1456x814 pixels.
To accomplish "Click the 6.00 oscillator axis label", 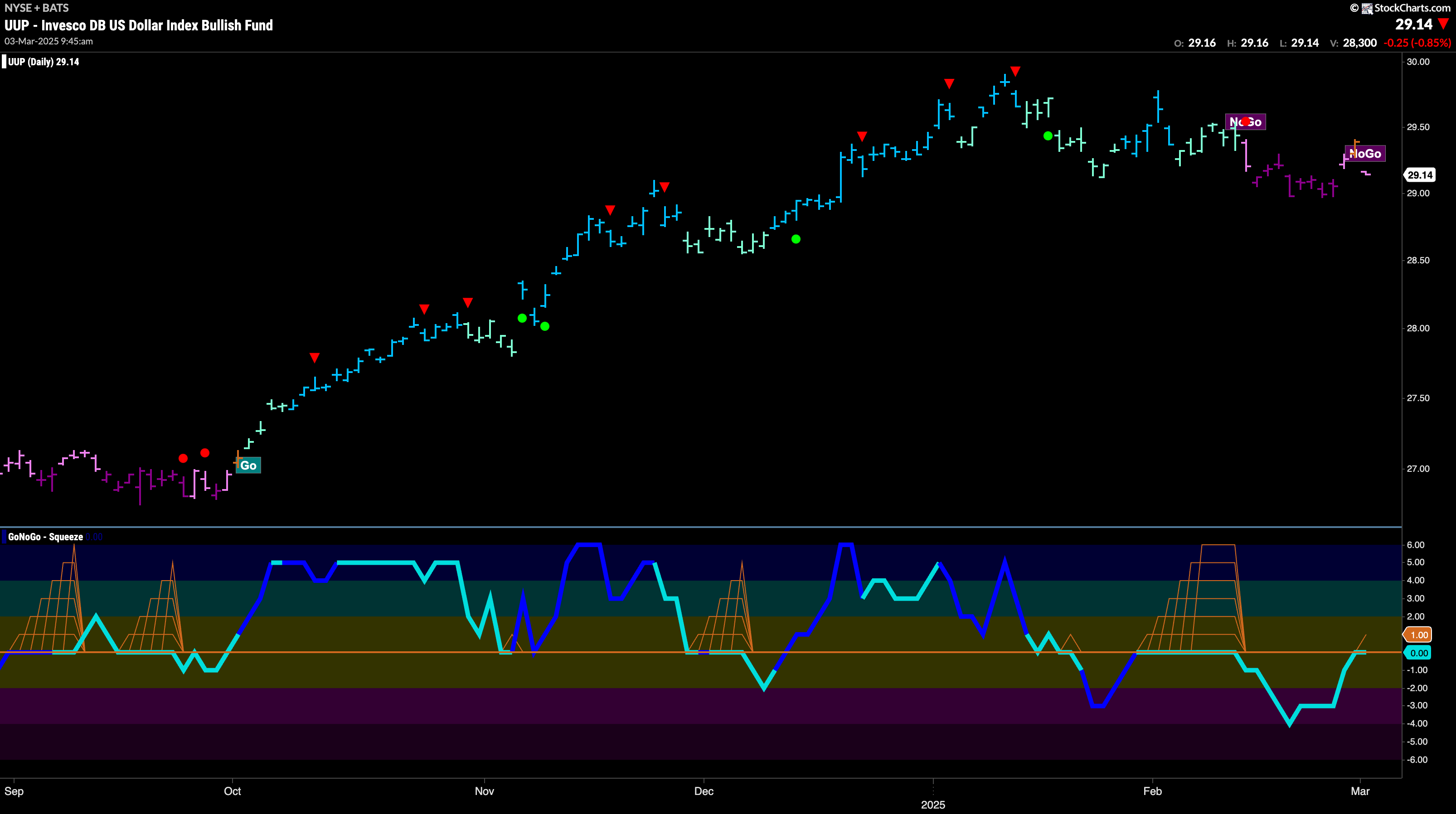I will tap(1416, 544).
